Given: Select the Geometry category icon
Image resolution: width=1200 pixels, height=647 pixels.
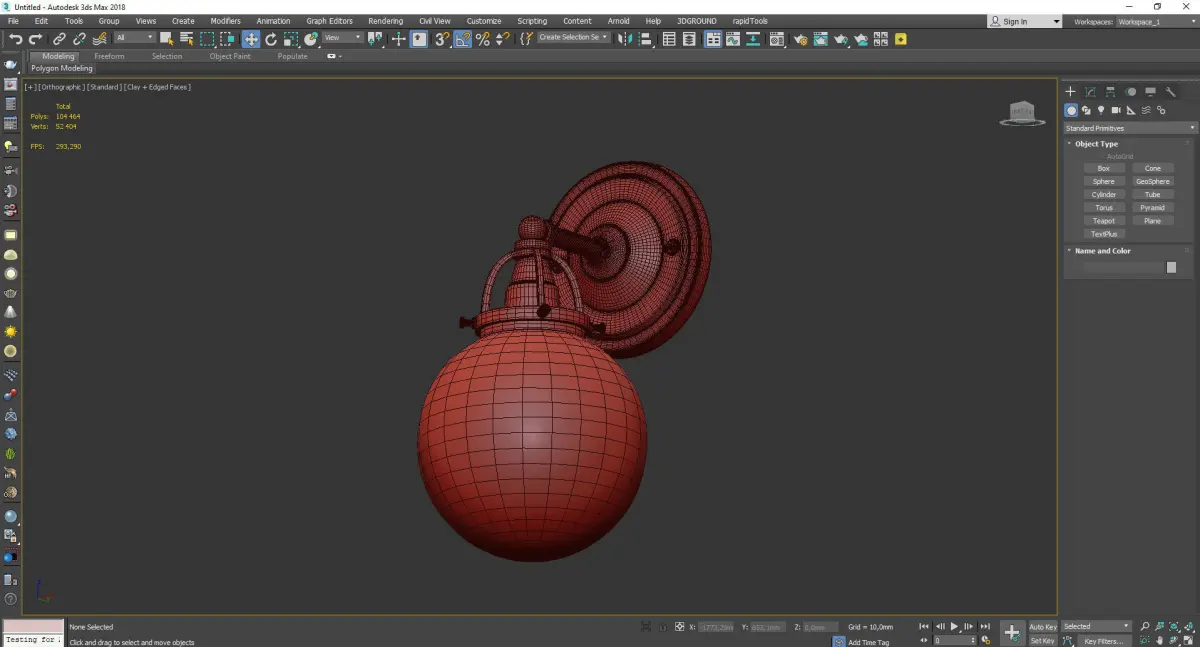Looking at the screenshot, I should tap(1071, 110).
